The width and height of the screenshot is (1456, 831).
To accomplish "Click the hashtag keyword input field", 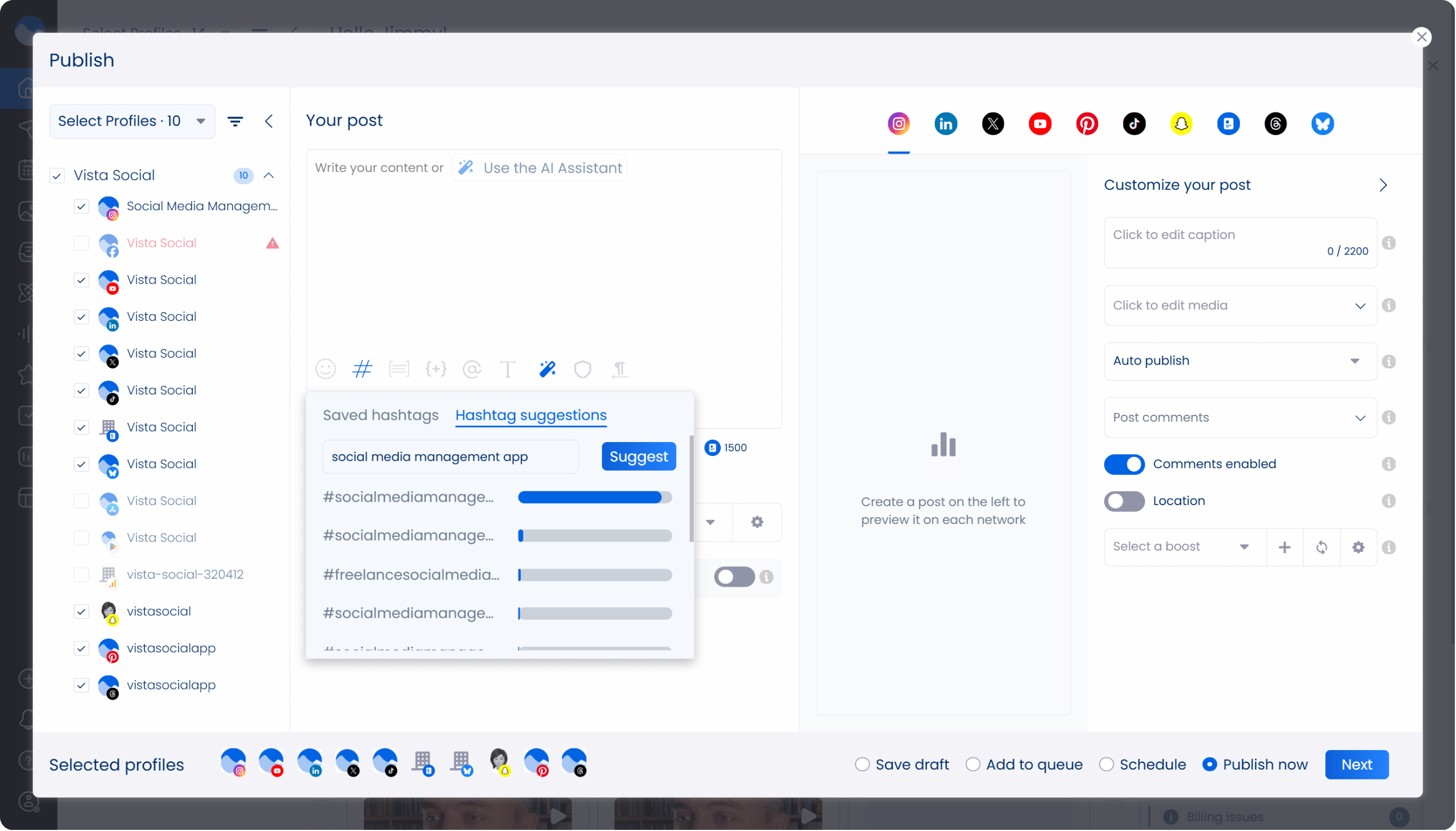I will point(450,456).
